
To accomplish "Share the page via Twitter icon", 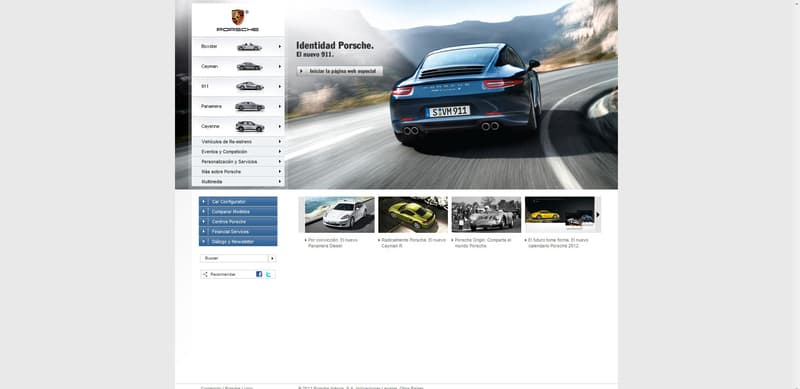I will click(268, 274).
